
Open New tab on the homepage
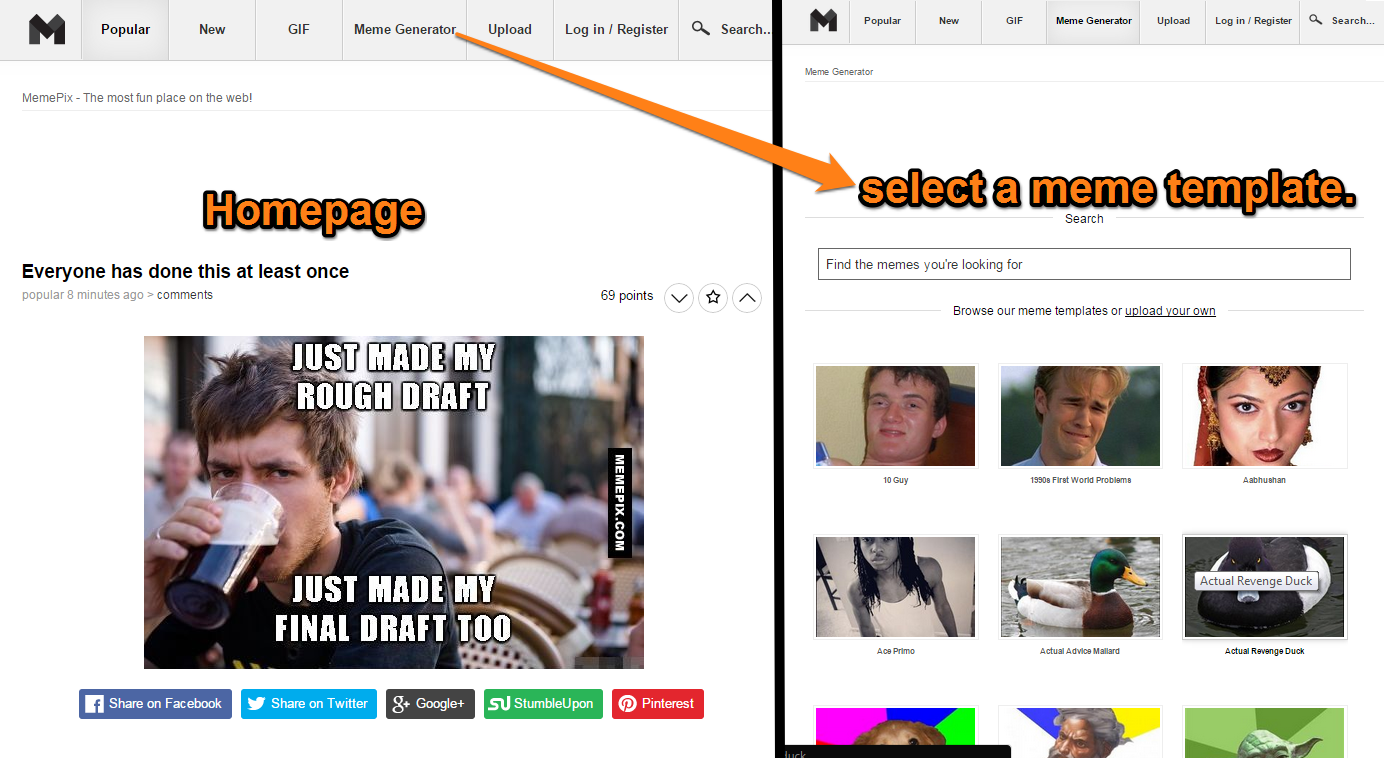(x=212, y=30)
